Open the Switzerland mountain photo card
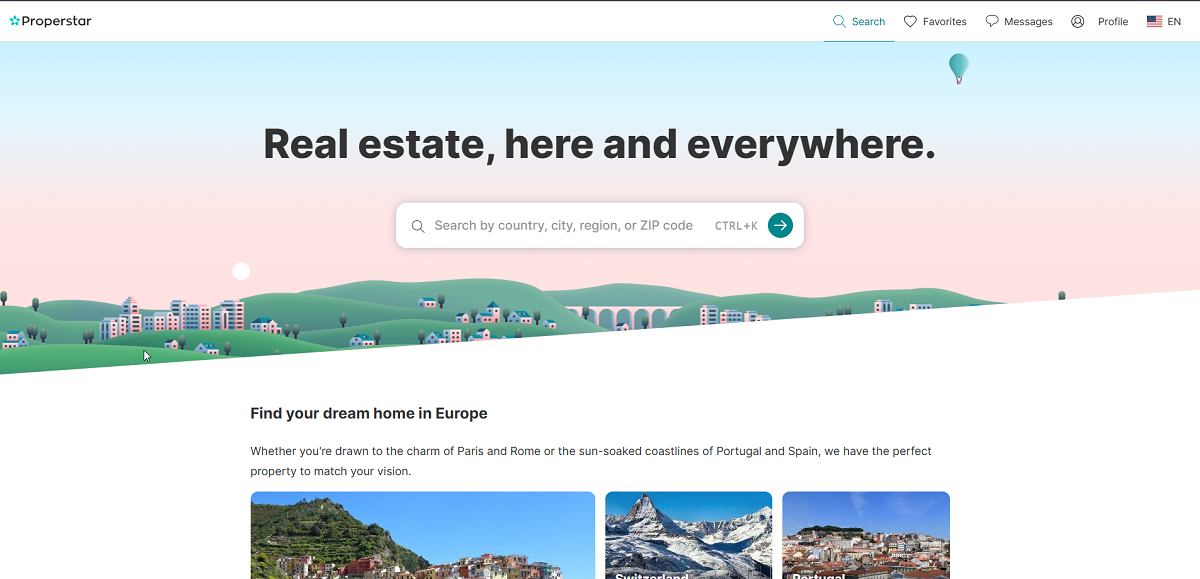Viewport: 1200px width, 579px height. 688,535
